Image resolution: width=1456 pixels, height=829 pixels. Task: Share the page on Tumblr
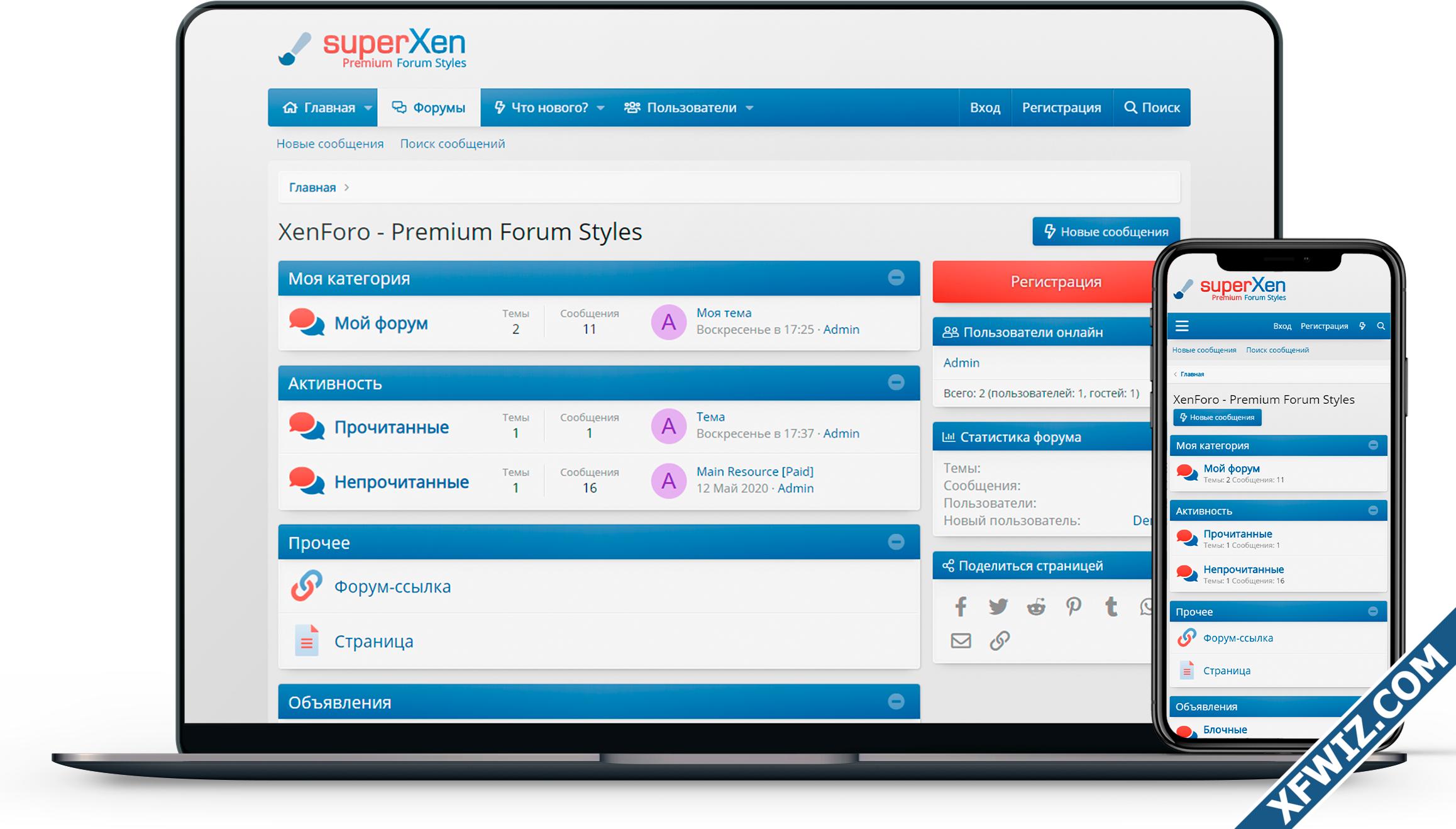1111,606
